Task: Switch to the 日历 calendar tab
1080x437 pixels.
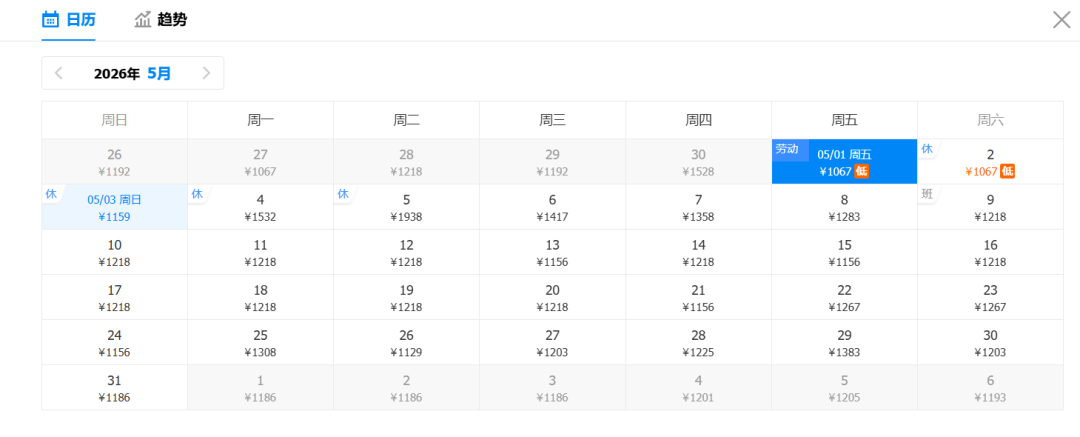Action: click(68, 19)
